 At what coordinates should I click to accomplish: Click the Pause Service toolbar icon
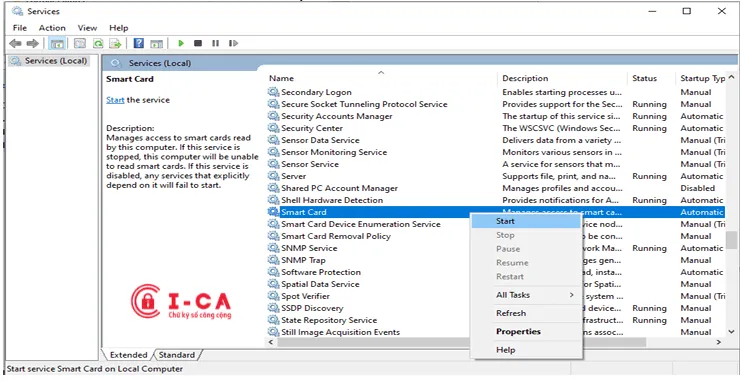click(215, 44)
